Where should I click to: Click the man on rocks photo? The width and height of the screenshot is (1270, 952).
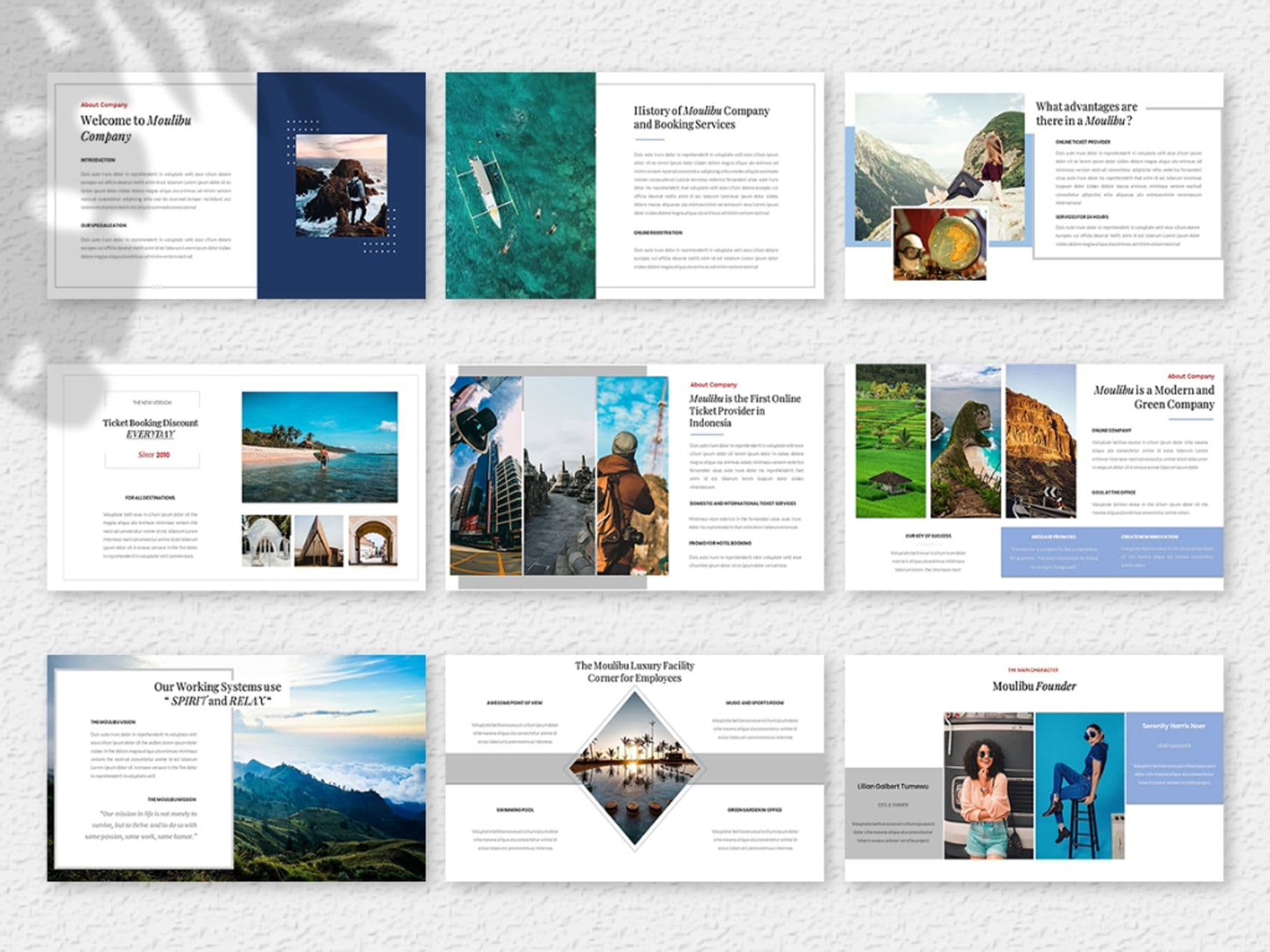tap(341, 186)
